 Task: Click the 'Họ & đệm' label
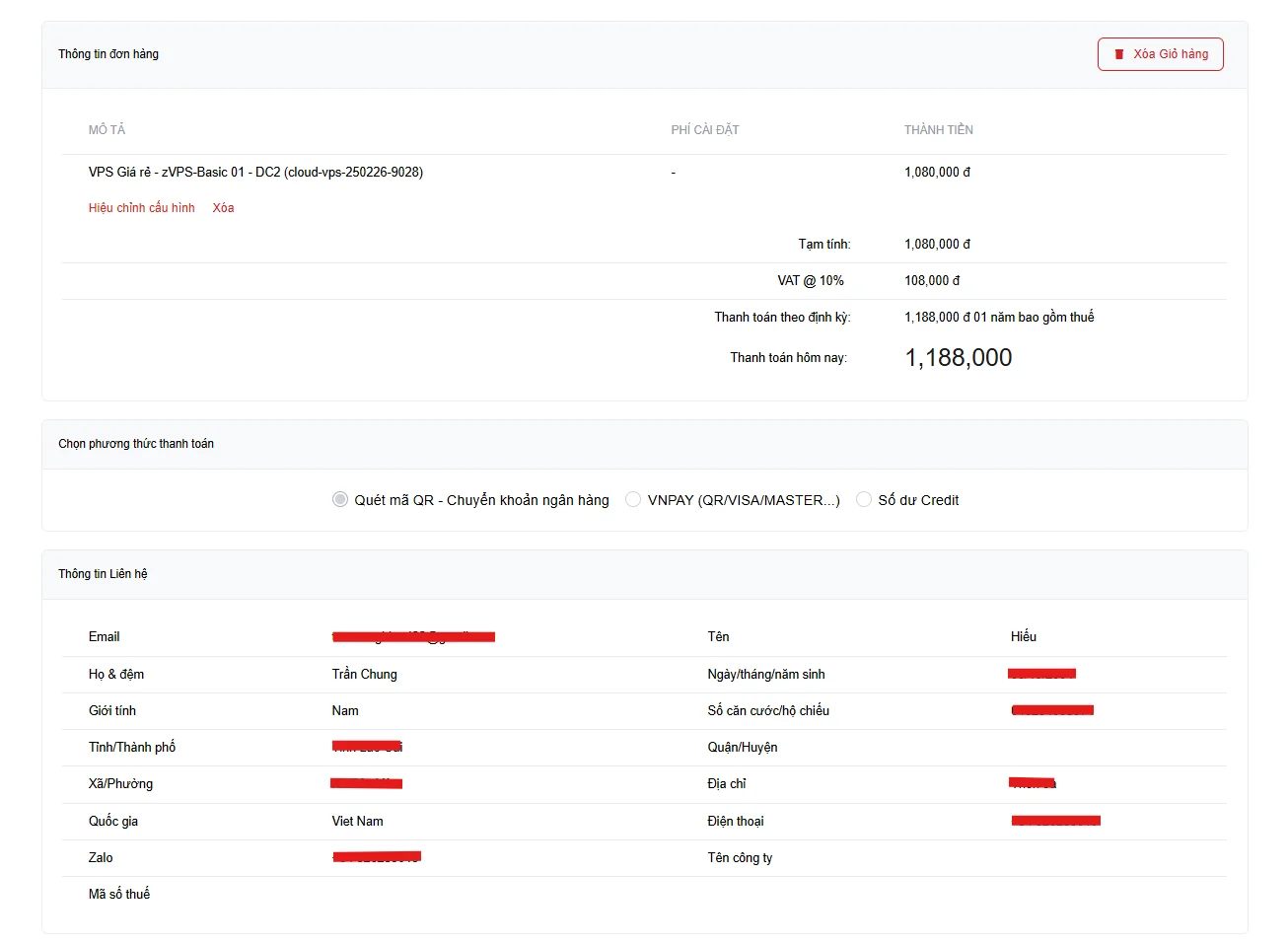pos(116,675)
